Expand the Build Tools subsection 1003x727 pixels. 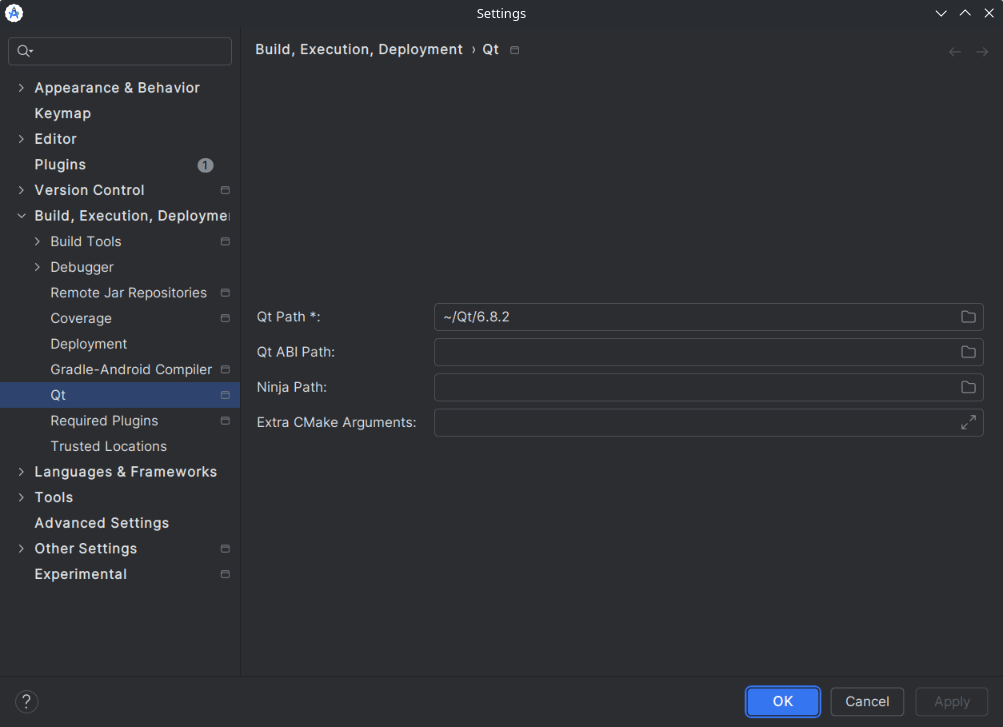38,242
